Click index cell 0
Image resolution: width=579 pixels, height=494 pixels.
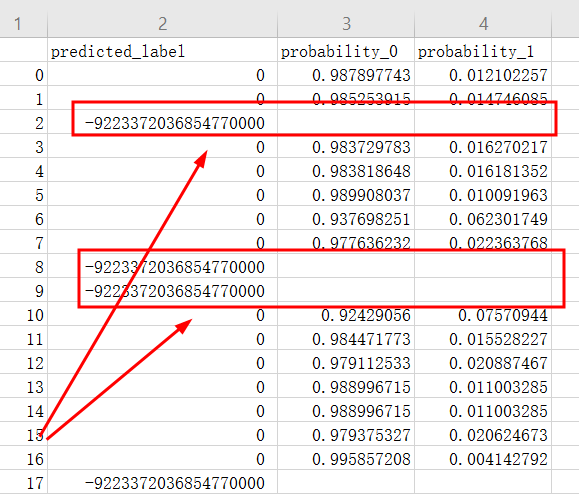point(24,75)
